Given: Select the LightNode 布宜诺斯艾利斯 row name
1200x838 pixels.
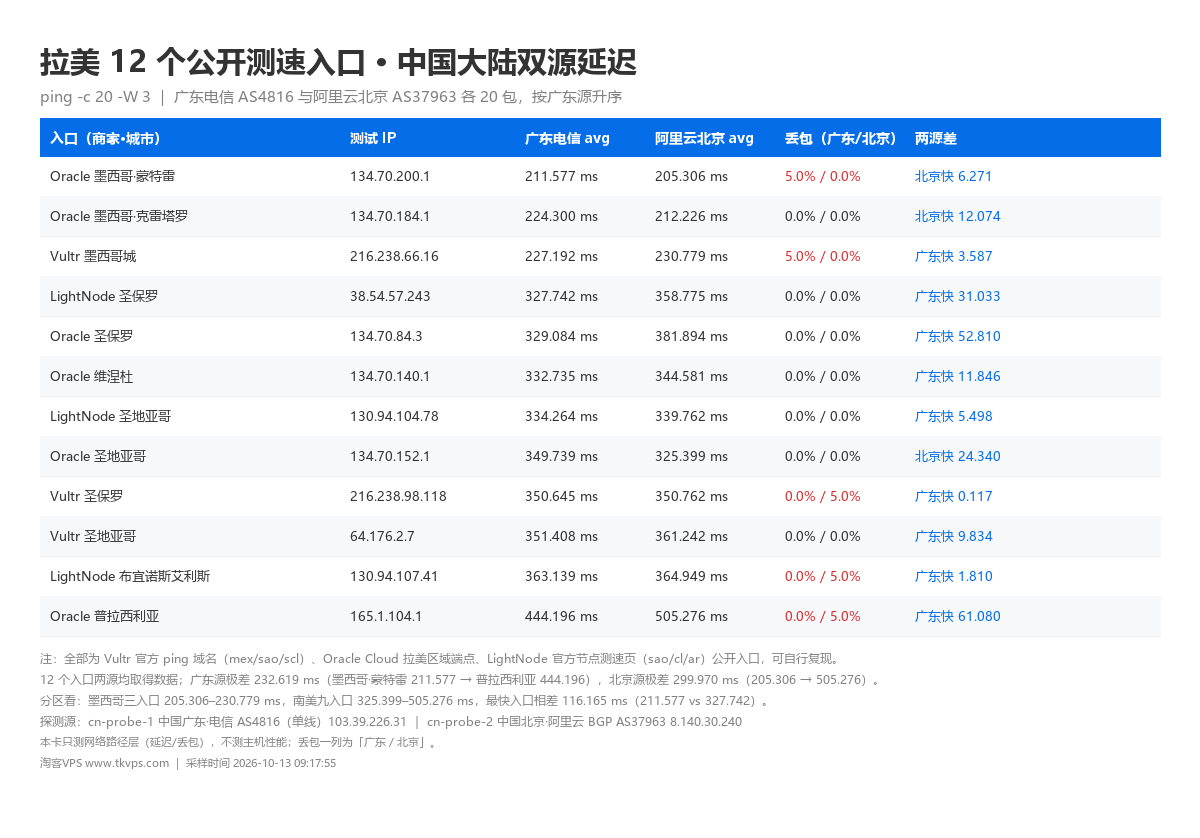Looking at the screenshot, I should [x=130, y=576].
